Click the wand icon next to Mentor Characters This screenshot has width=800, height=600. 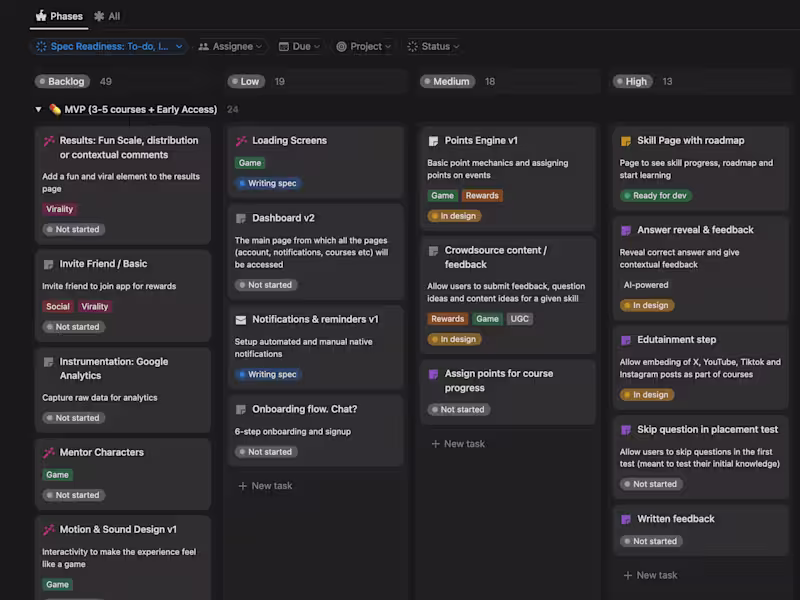[49, 453]
